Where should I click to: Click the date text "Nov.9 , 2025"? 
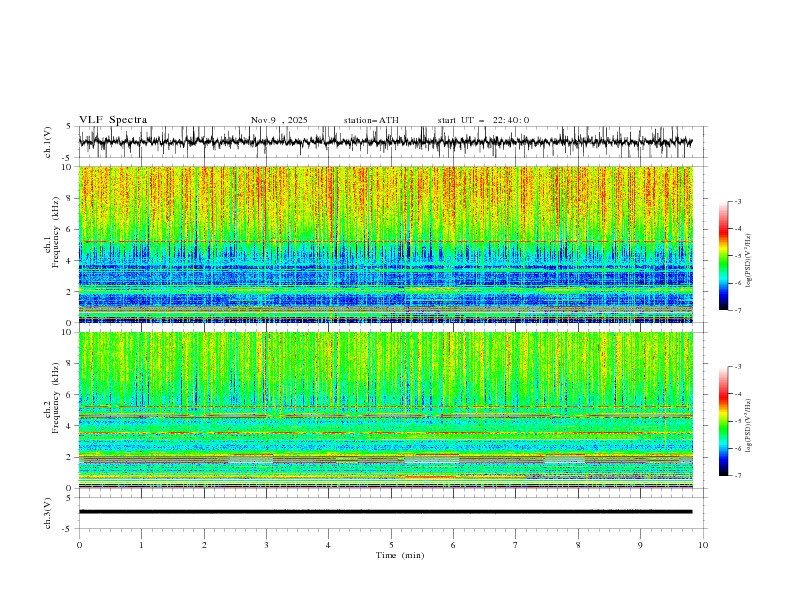pos(279,120)
